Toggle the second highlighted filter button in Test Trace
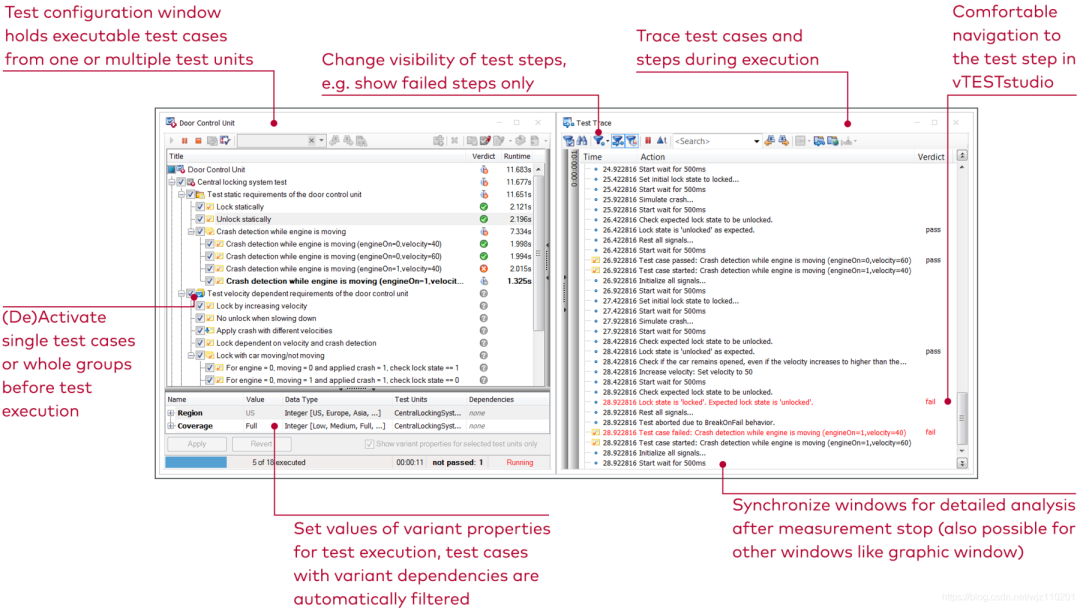Screen dimensions: 1080x608 (632, 140)
